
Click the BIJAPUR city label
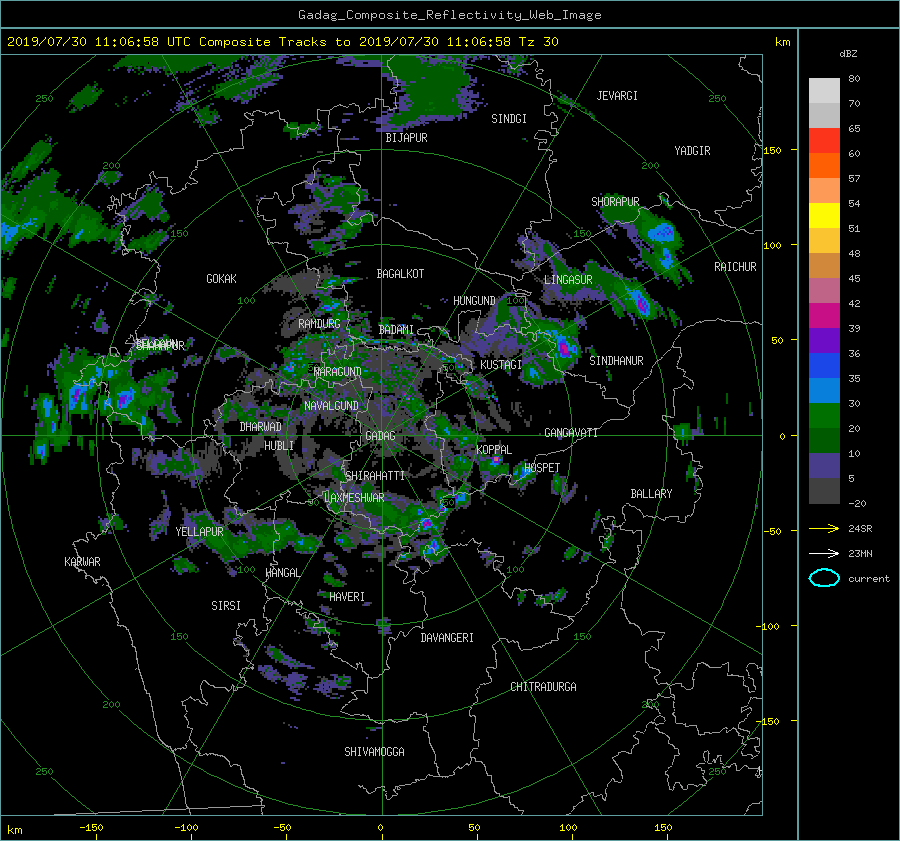click(x=406, y=138)
